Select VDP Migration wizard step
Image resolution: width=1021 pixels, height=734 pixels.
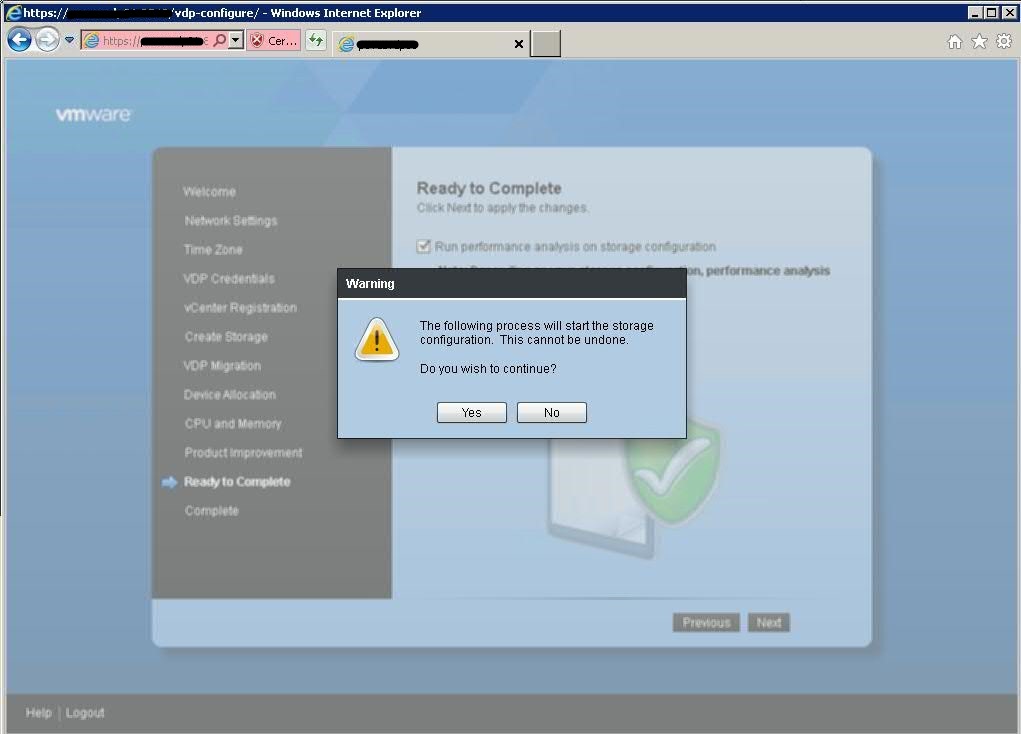pyautogui.click(x=222, y=365)
